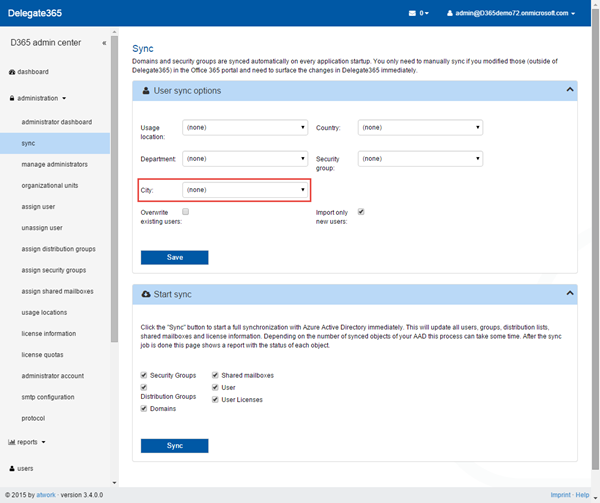Toggle the User Licenses checkbox

215,398
